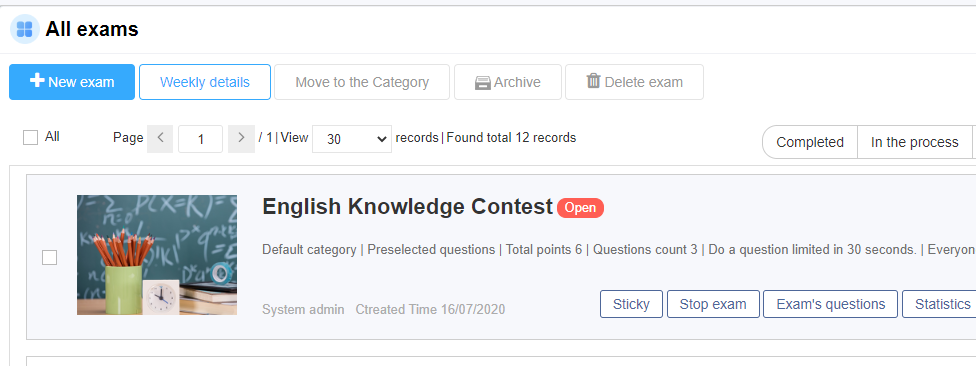
Task: Open Weekly details
Action: (205, 82)
